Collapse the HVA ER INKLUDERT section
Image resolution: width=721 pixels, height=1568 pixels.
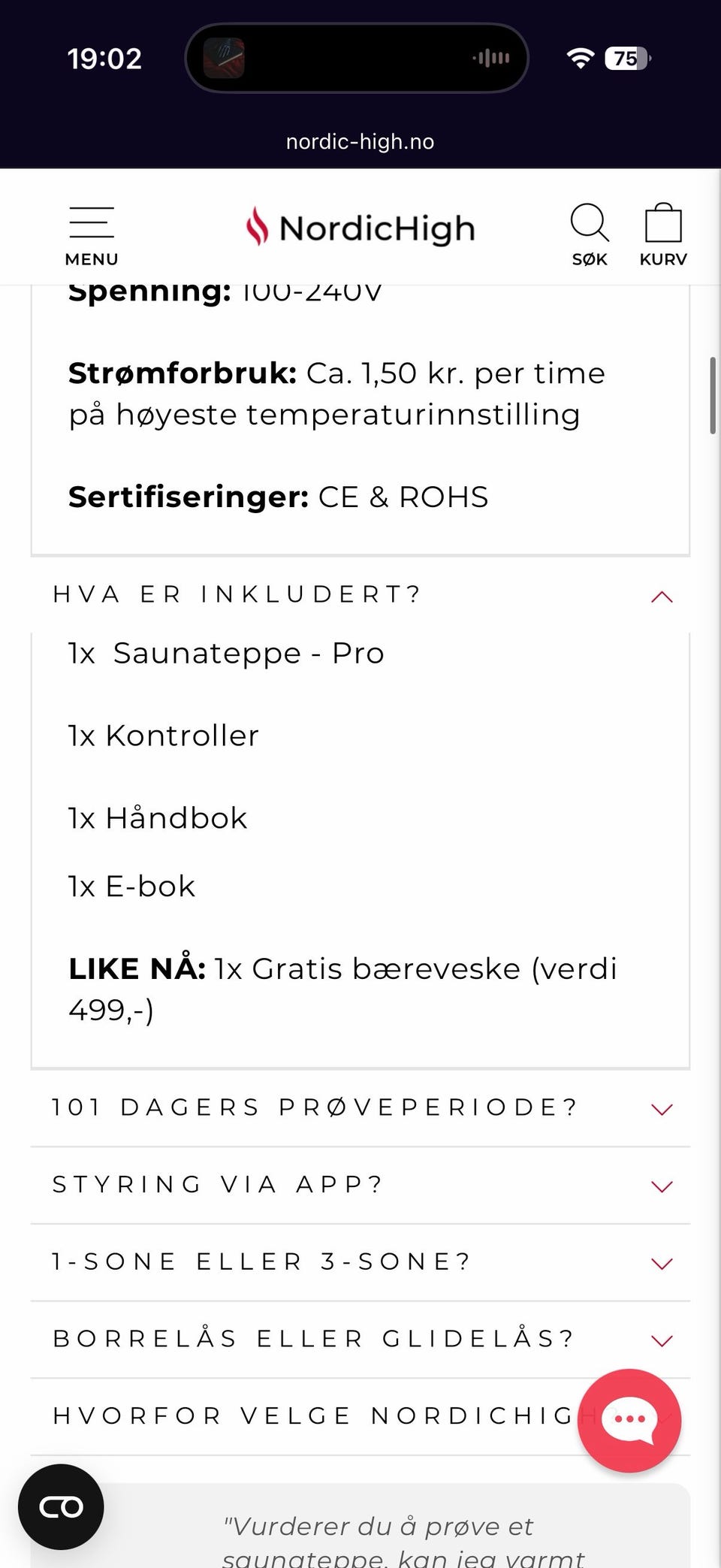point(661,596)
